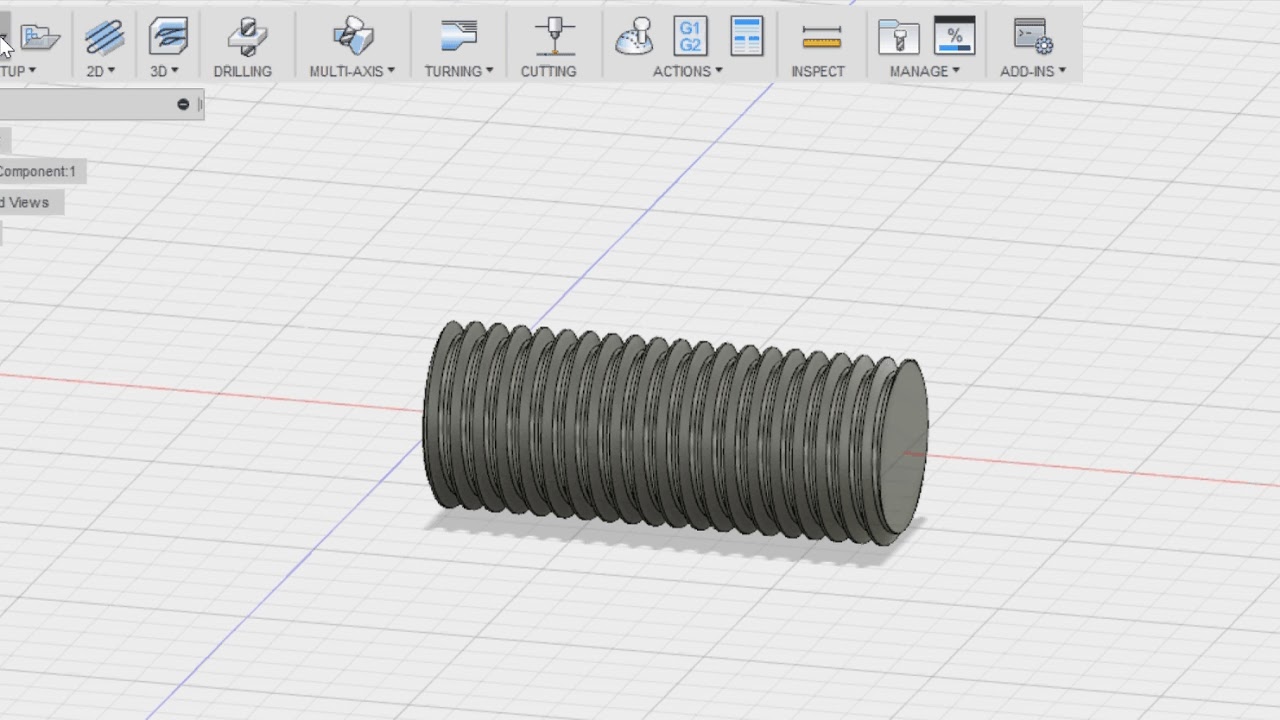Collapse the browser panel minus button

183,104
